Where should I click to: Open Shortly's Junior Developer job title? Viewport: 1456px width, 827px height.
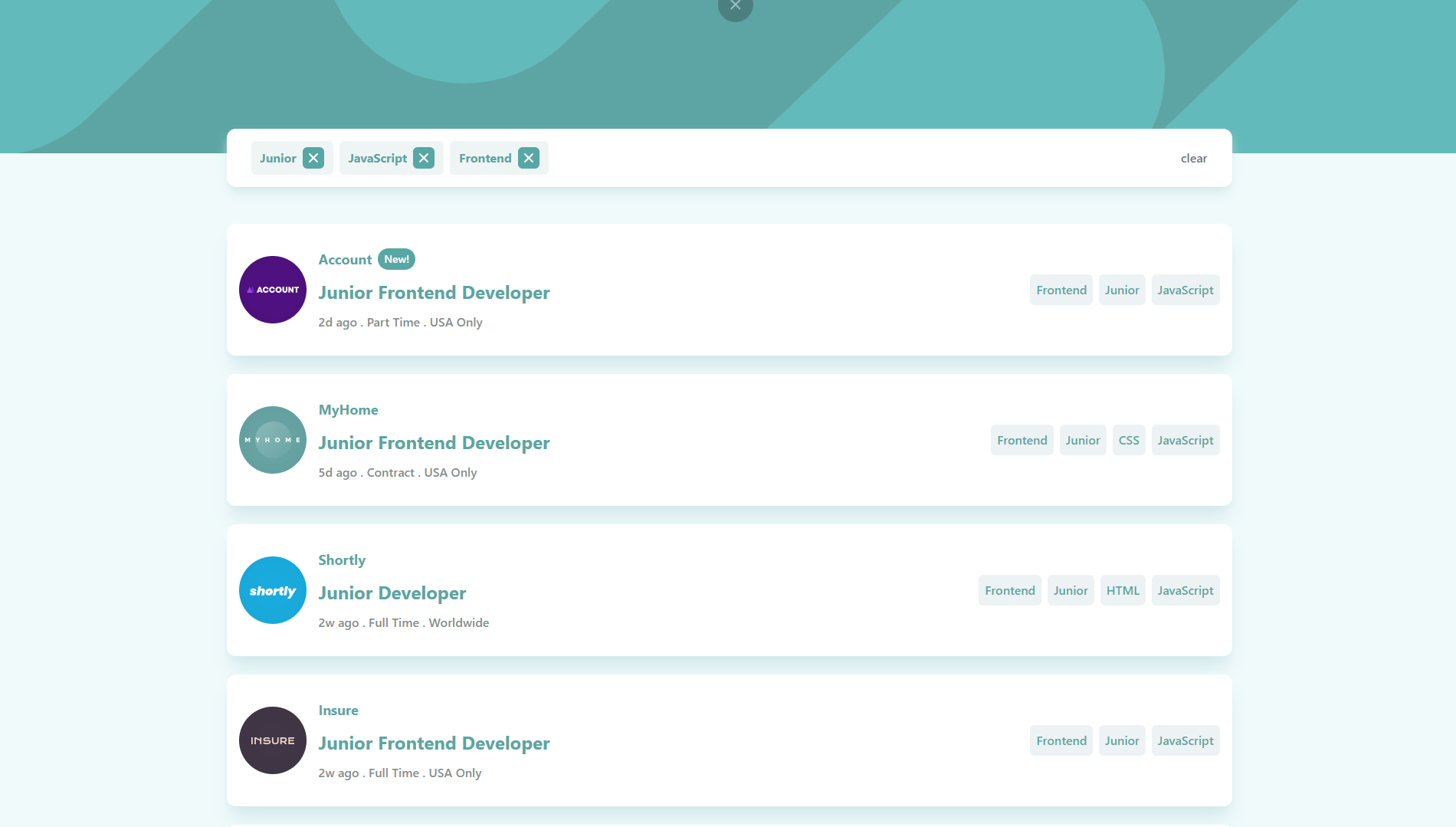point(392,593)
